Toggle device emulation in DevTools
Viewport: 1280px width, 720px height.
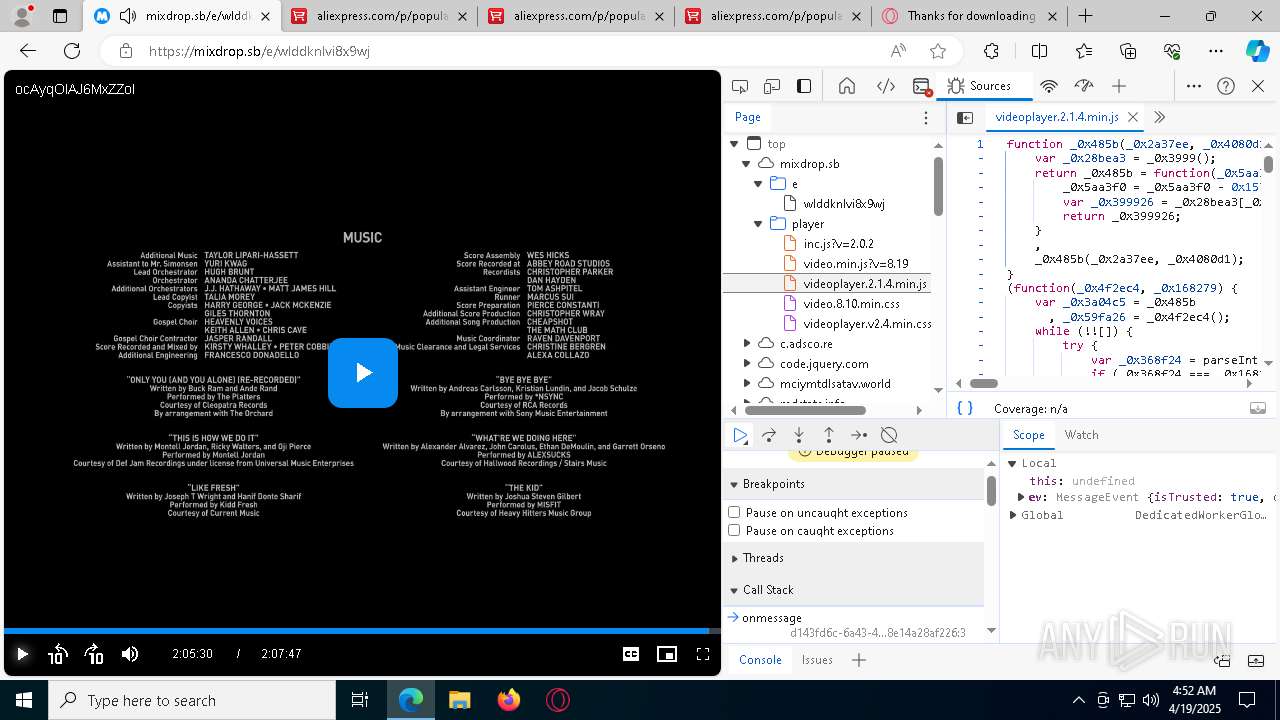(772, 87)
